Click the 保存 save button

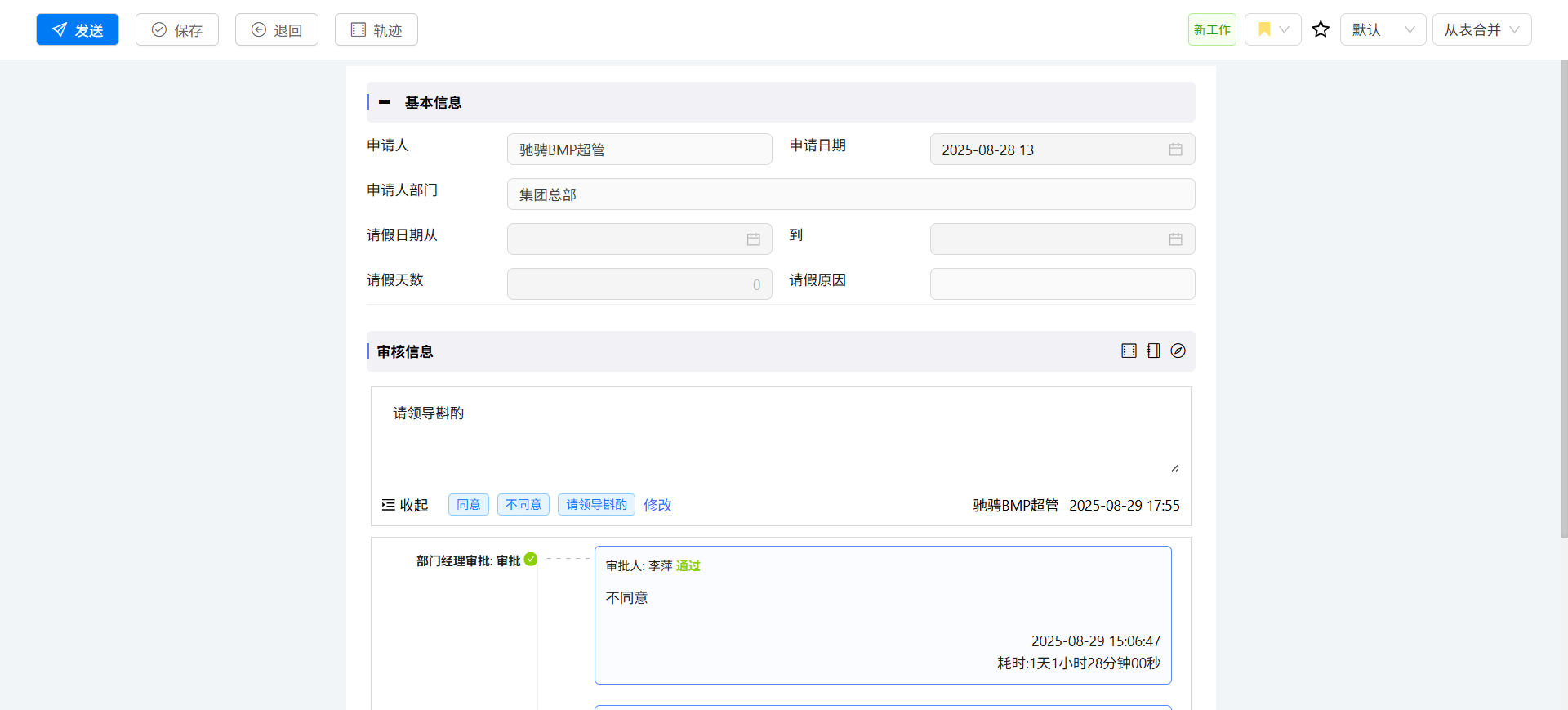pos(177,29)
